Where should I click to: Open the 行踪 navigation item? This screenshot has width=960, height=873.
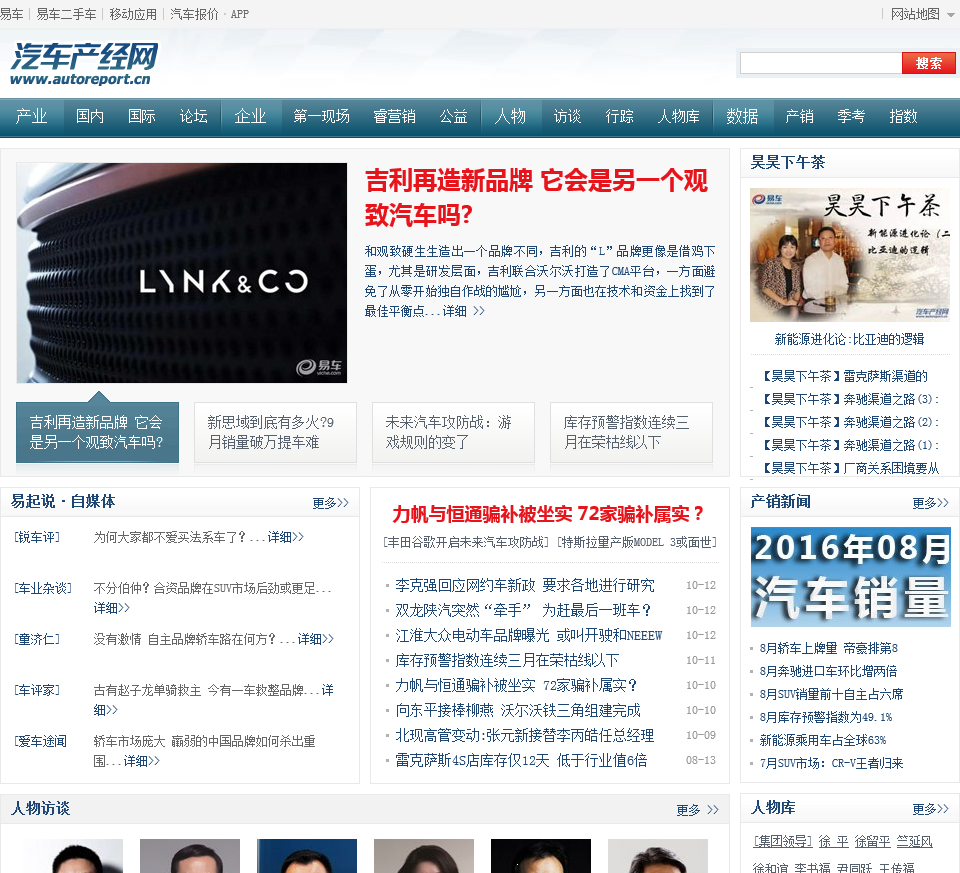tap(619, 116)
